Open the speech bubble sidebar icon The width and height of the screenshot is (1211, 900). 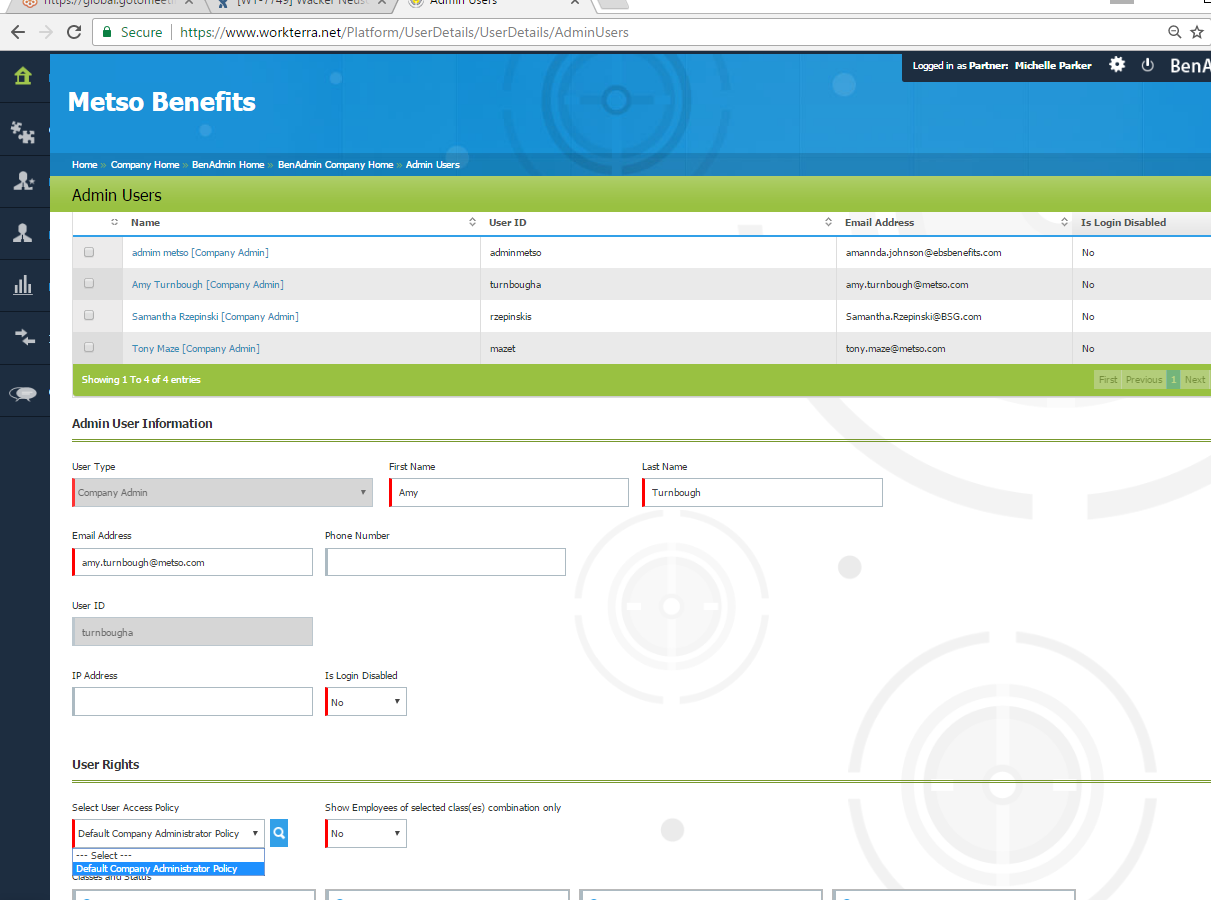[23, 393]
